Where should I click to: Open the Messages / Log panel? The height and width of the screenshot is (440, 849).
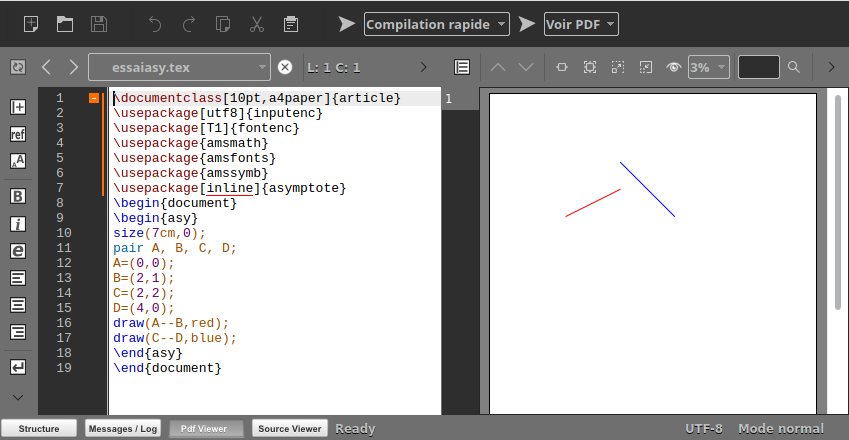point(122,429)
